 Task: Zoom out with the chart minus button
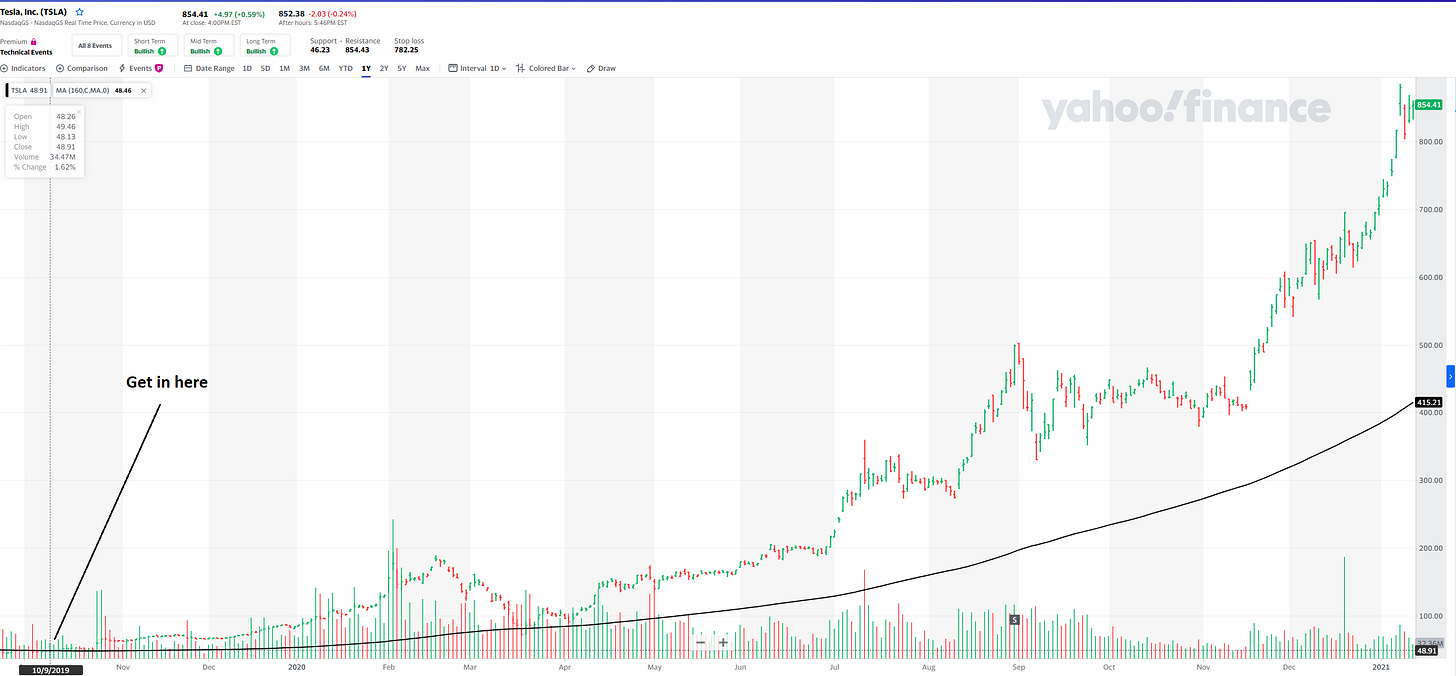[700, 642]
